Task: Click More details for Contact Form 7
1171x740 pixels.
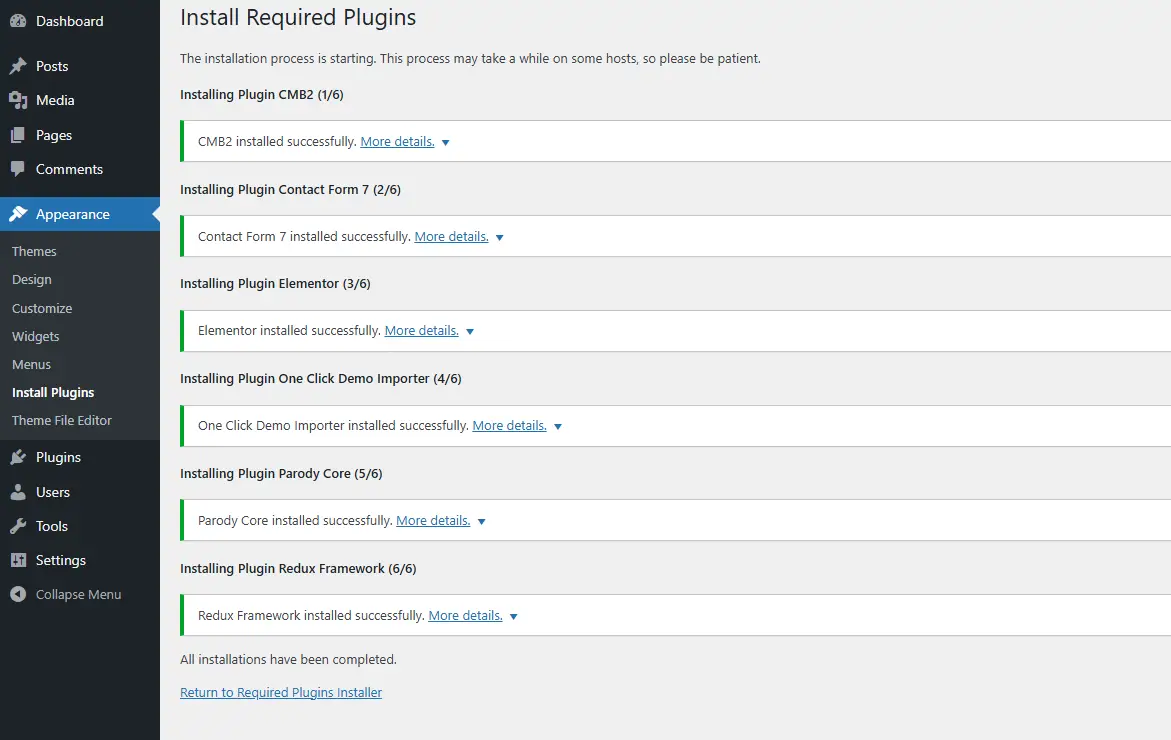Action: click(451, 237)
